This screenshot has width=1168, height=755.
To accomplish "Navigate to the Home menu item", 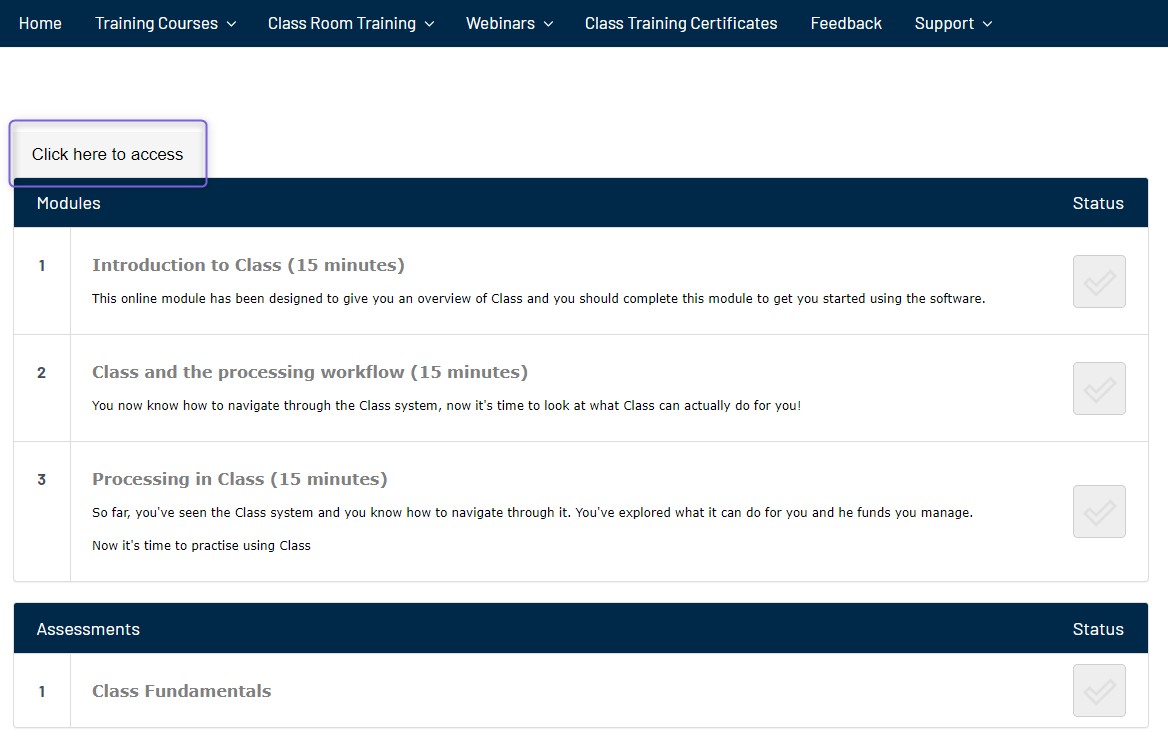I will (40, 23).
